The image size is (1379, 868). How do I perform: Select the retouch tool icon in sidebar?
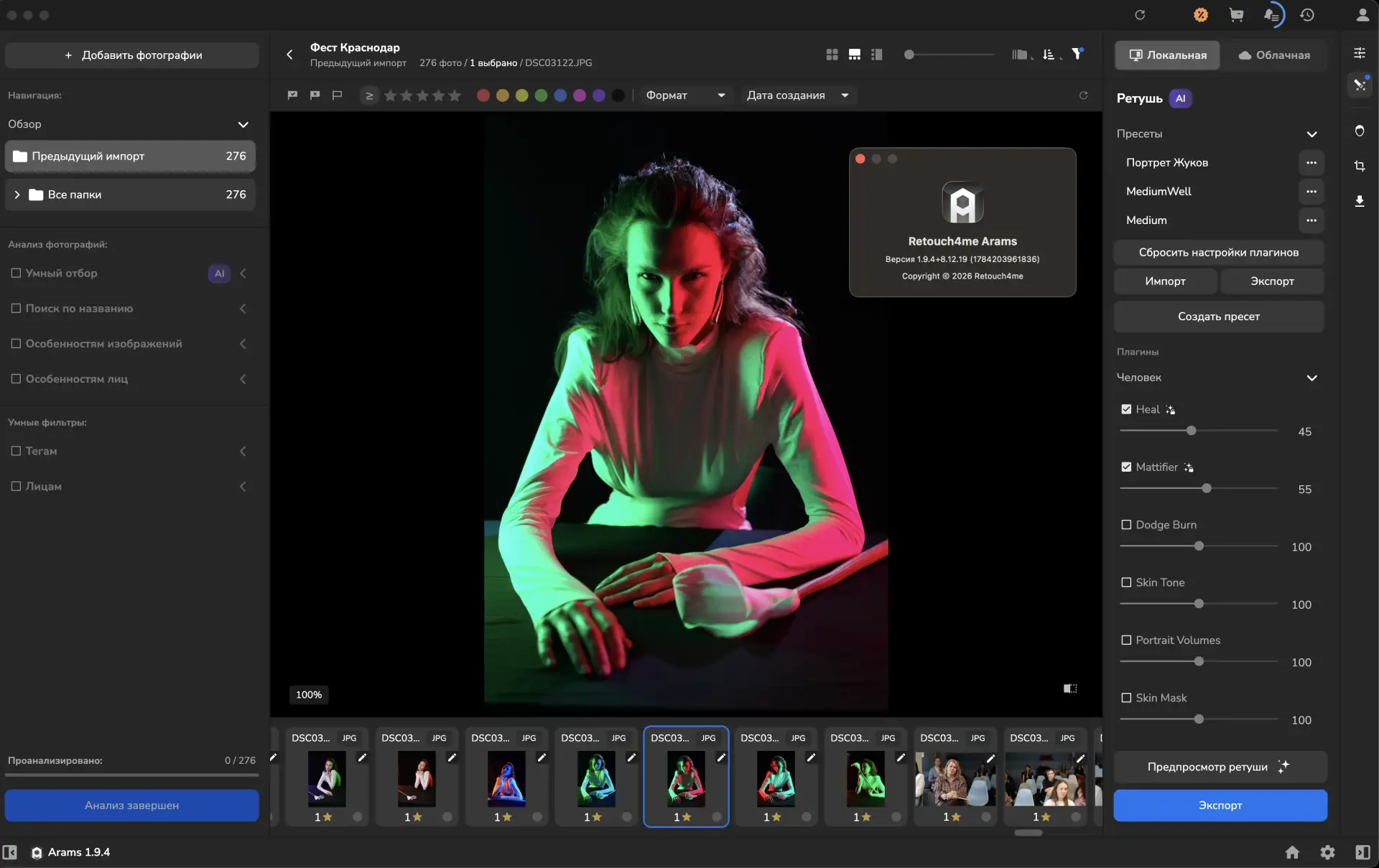tap(1360, 85)
